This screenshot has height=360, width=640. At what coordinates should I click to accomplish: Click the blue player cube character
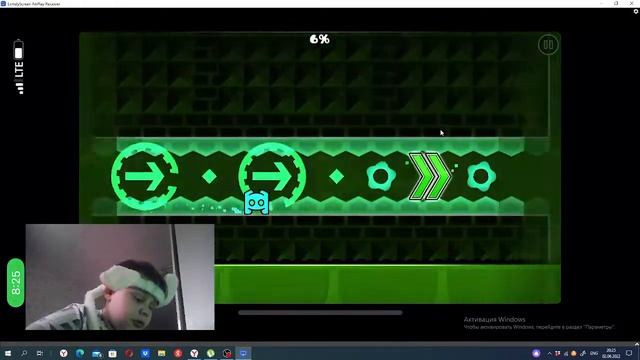[256, 202]
